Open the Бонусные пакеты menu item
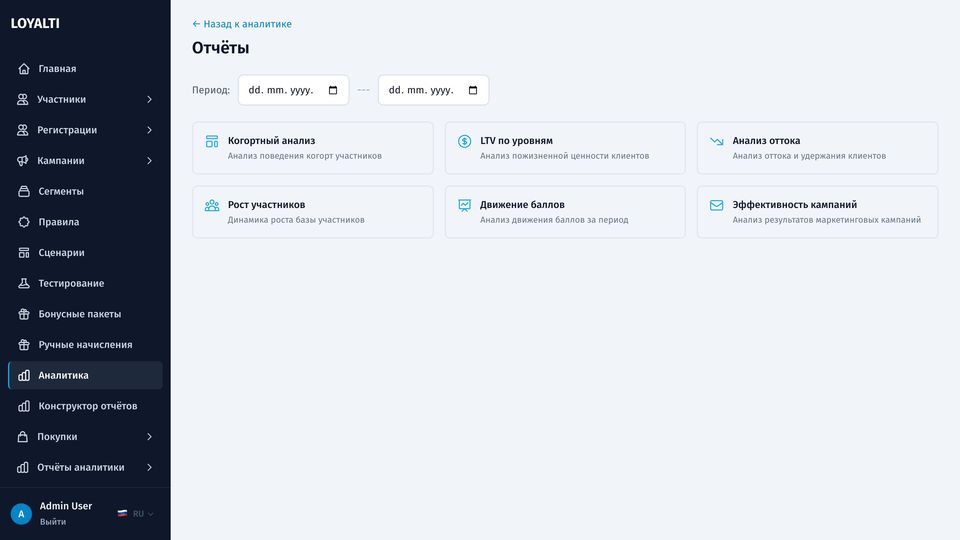The image size is (960, 540). point(85,313)
